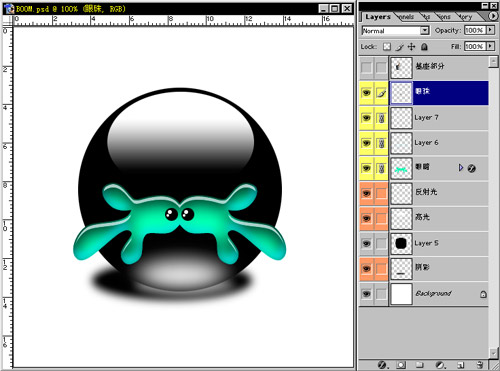The width and height of the screenshot is (500, 371).
Task: Hide the 高光 layer
Action: 366,219
